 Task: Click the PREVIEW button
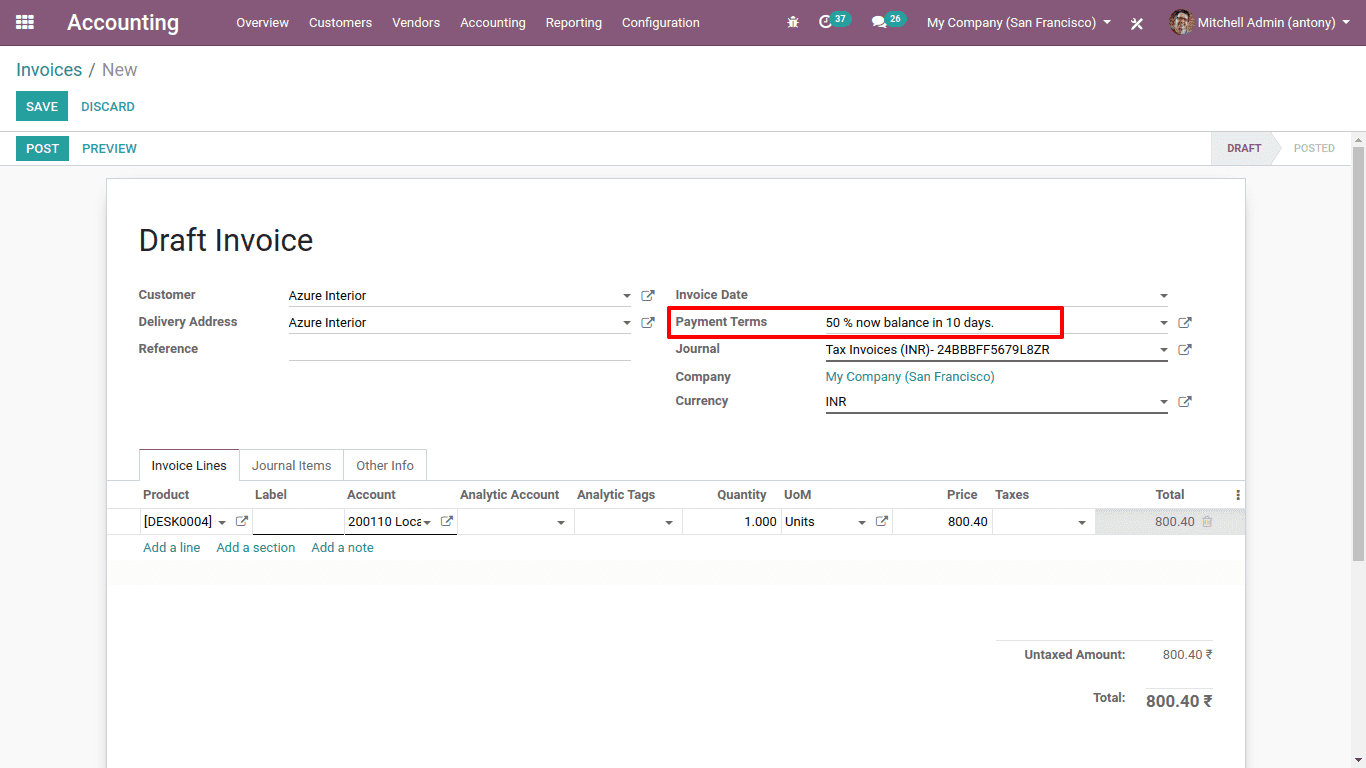[x=109, y=148]
